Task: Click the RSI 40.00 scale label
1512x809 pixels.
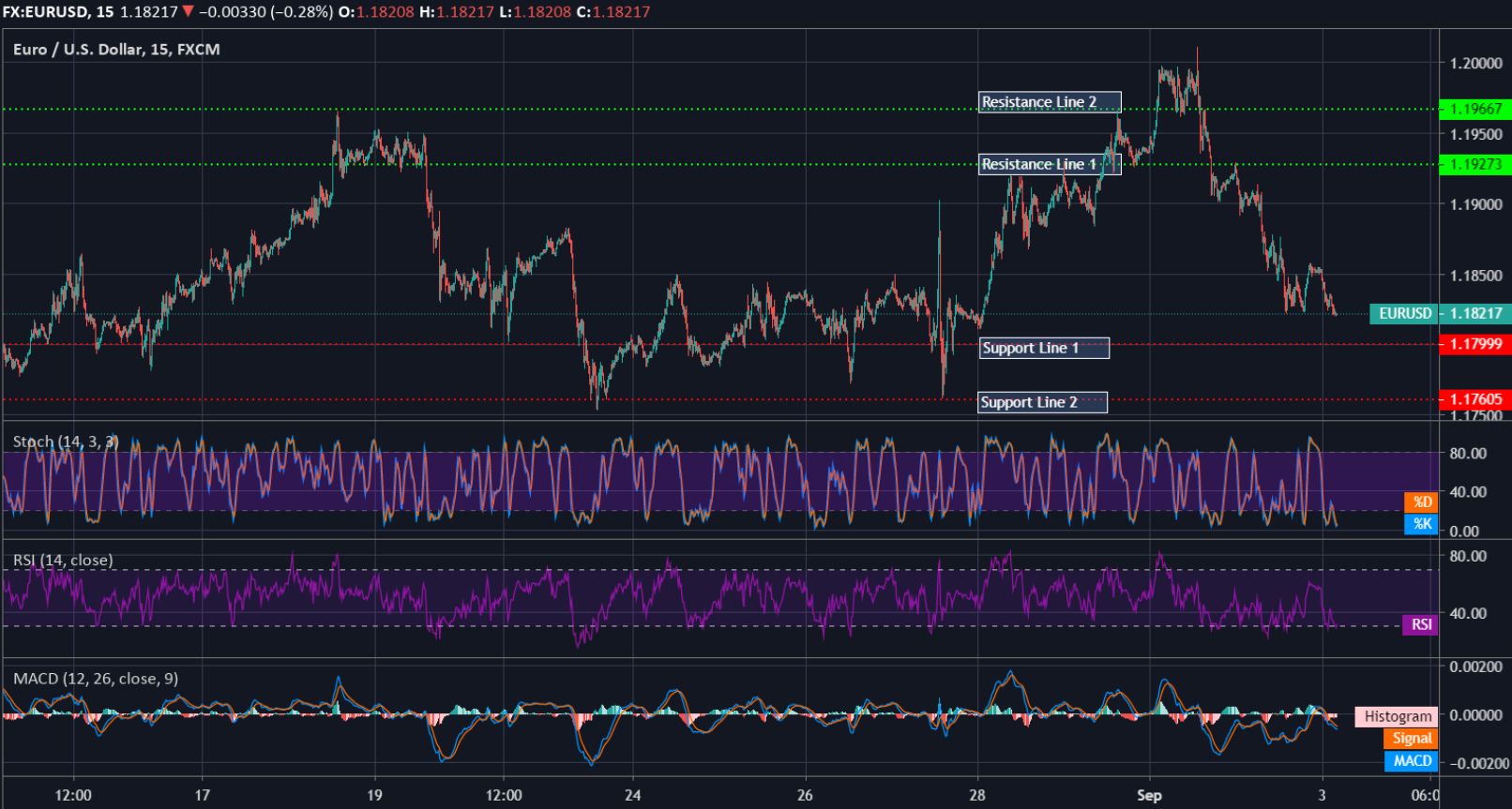Action: 1468,613
